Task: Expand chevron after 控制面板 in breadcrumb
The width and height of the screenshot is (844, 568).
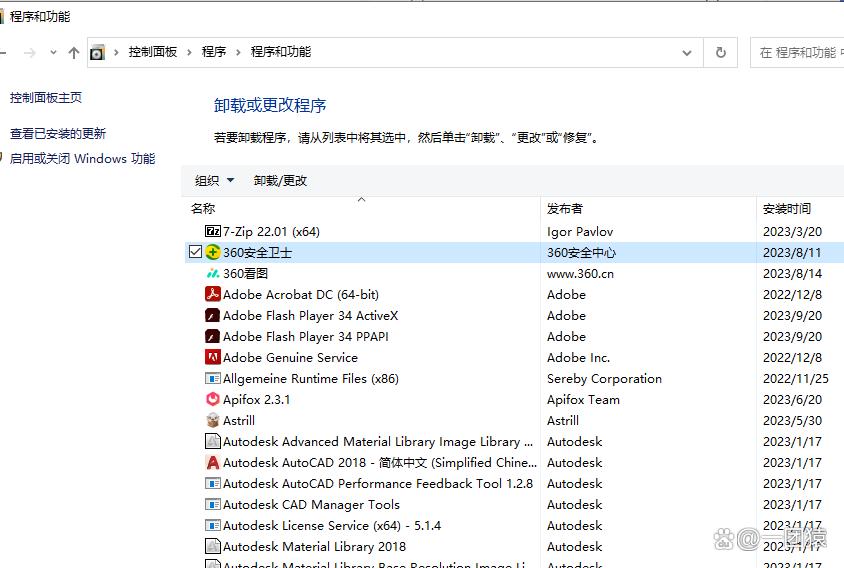Action: [189, 52]
